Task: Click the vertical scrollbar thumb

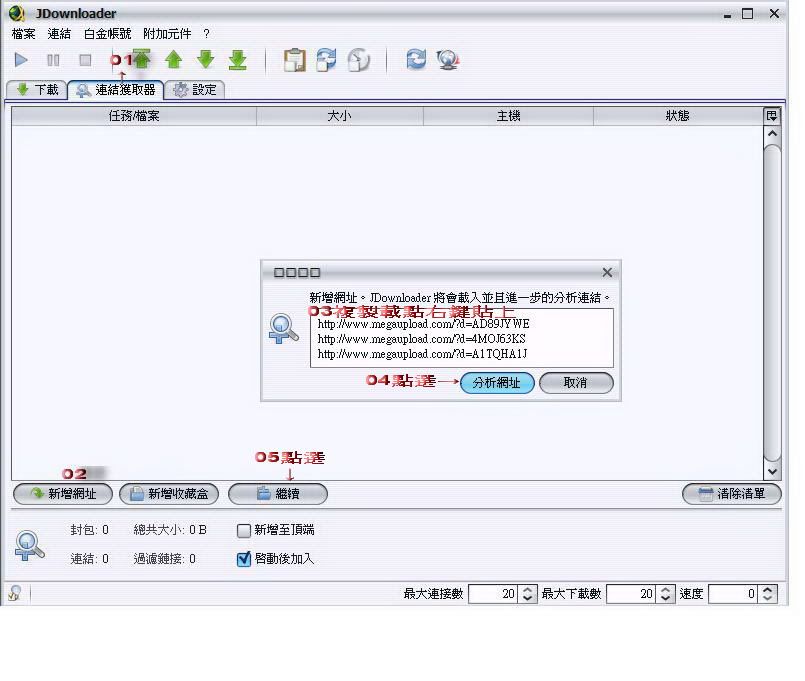Action: [772, 303]
